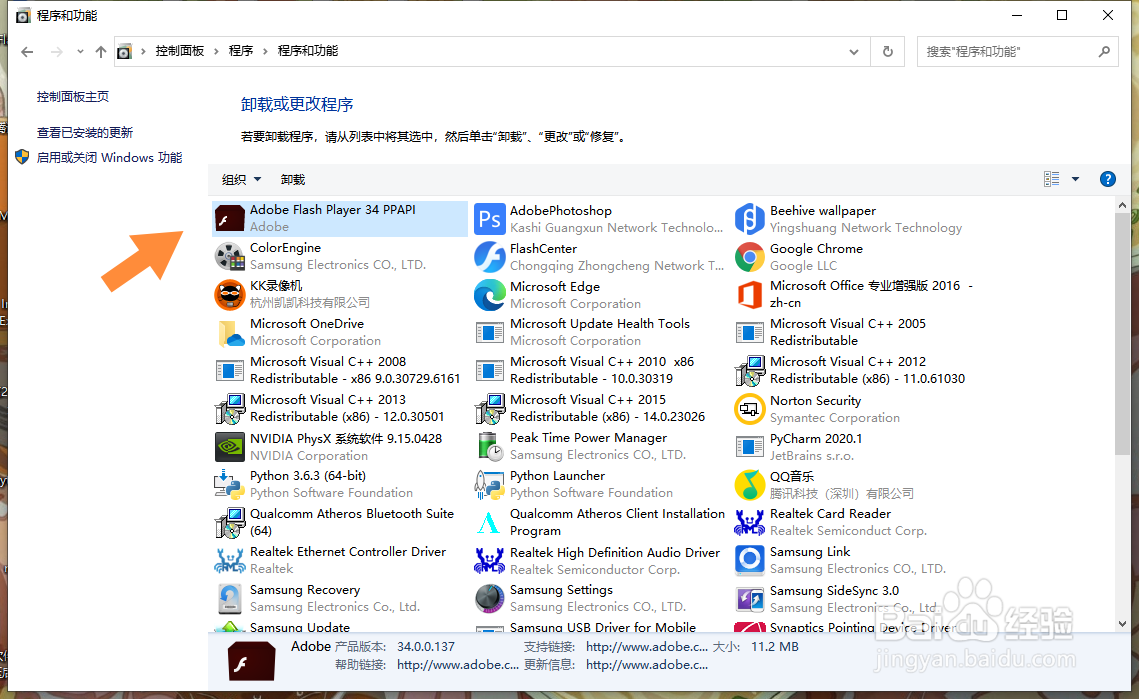Select Microsoft Visual C++ 2012 Redistributable entry

857,371
